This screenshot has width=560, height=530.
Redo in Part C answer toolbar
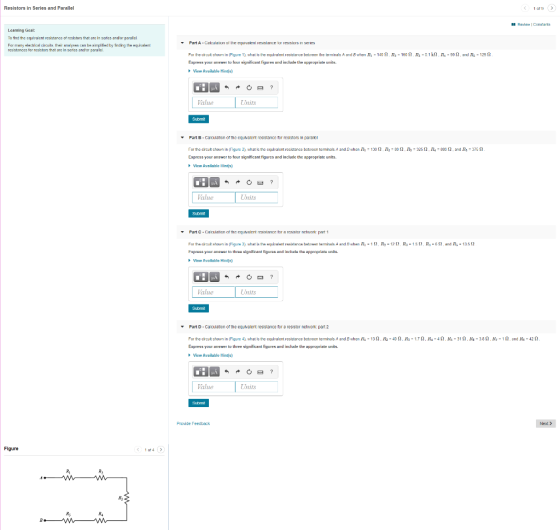tap(238, 277)
